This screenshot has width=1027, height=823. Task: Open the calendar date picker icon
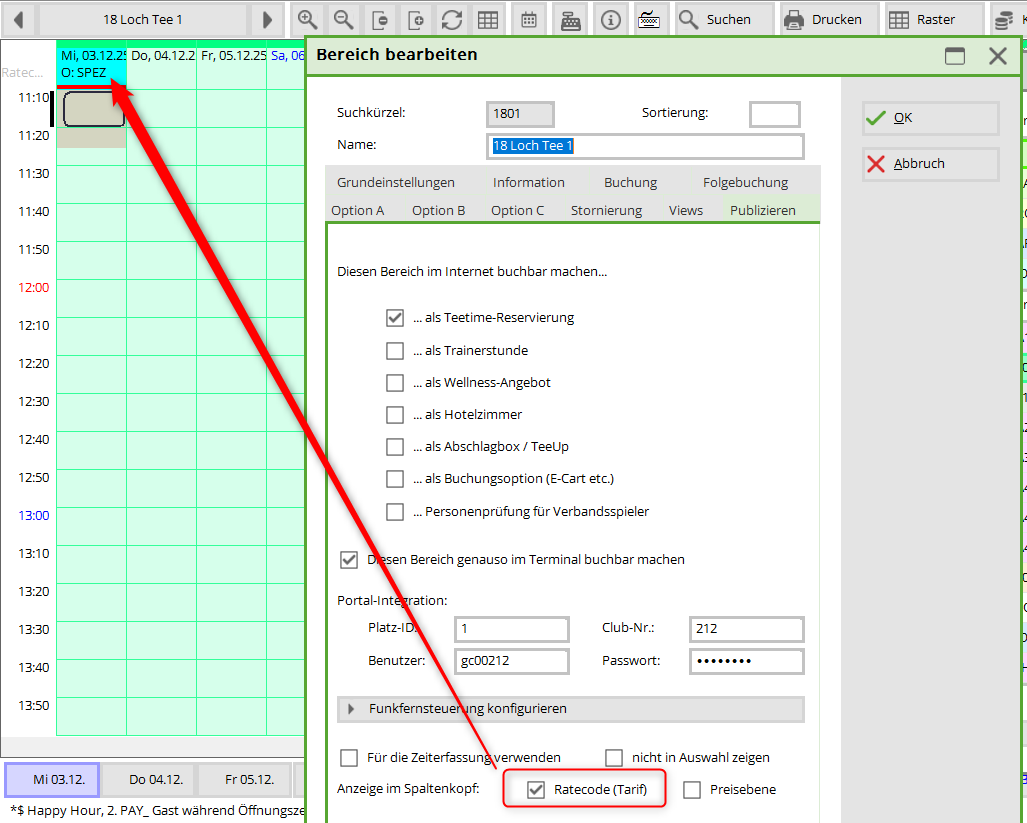tap(530, 19)
